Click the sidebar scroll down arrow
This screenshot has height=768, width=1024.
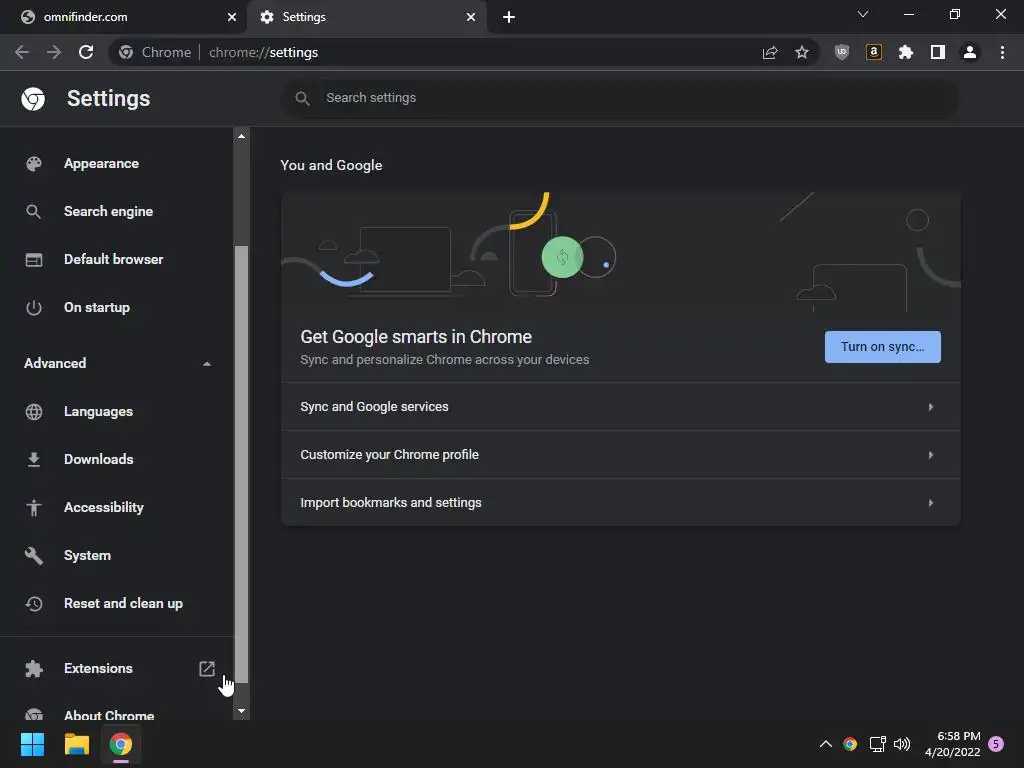(x=241, y=711)
